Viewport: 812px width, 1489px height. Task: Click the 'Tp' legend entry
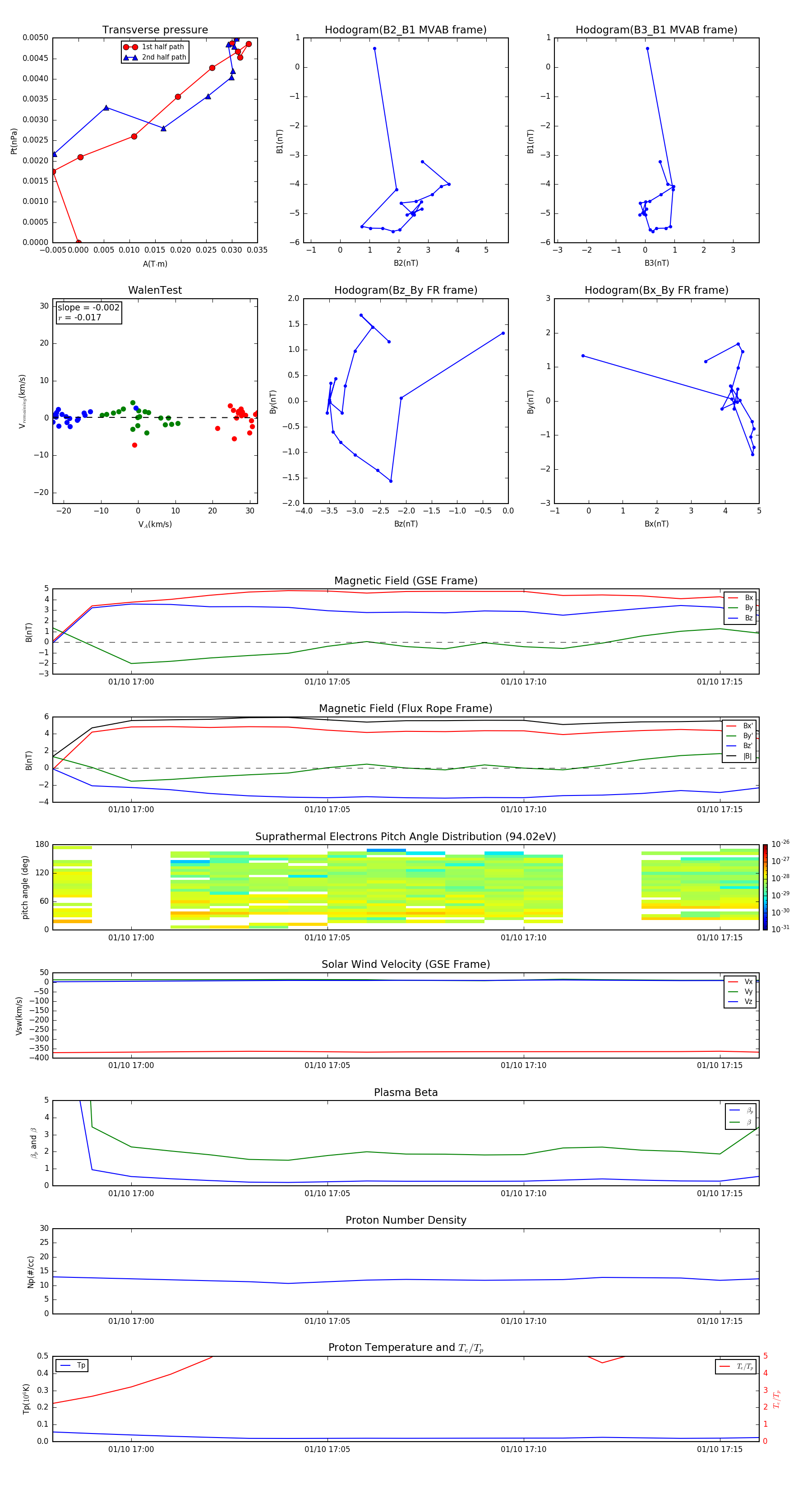(x=73, y=1366)
